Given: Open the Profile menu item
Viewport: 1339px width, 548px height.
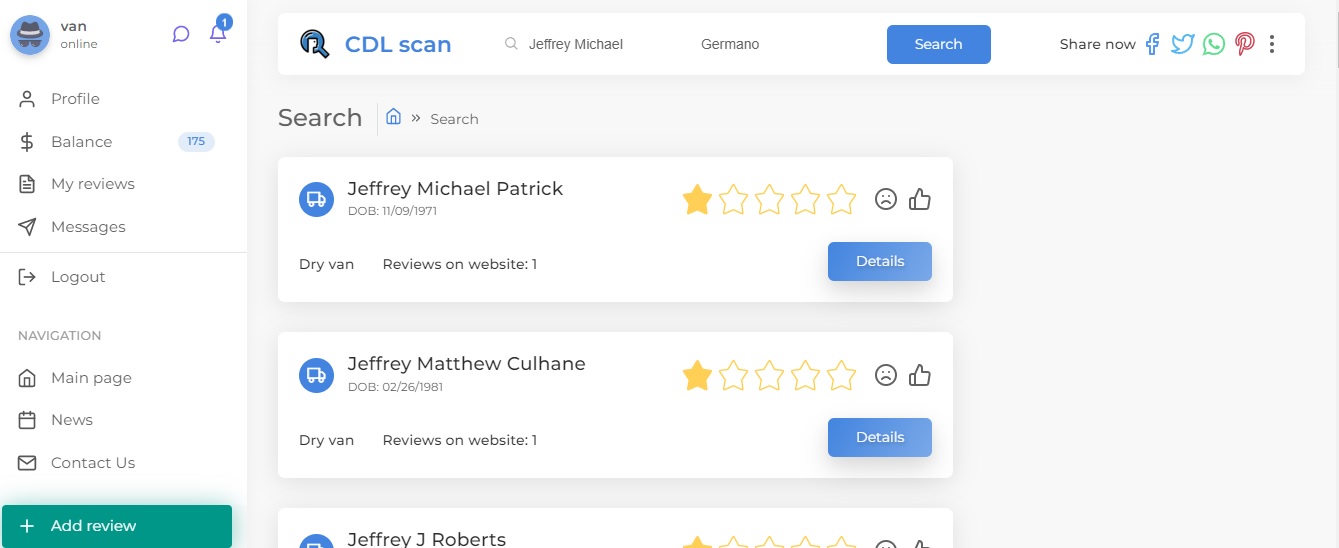Looking at the screenshot, I should [x=75, y=99].
